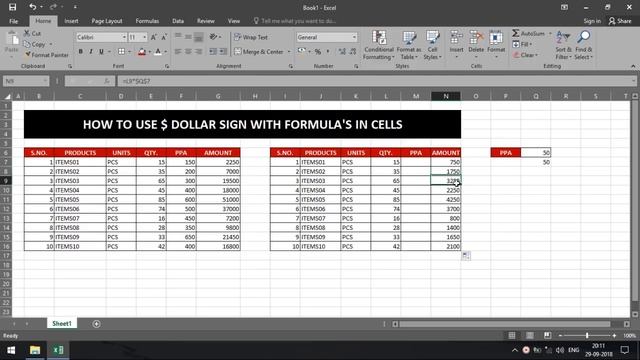
Task: Undo the last action
Action: [33, 7]
